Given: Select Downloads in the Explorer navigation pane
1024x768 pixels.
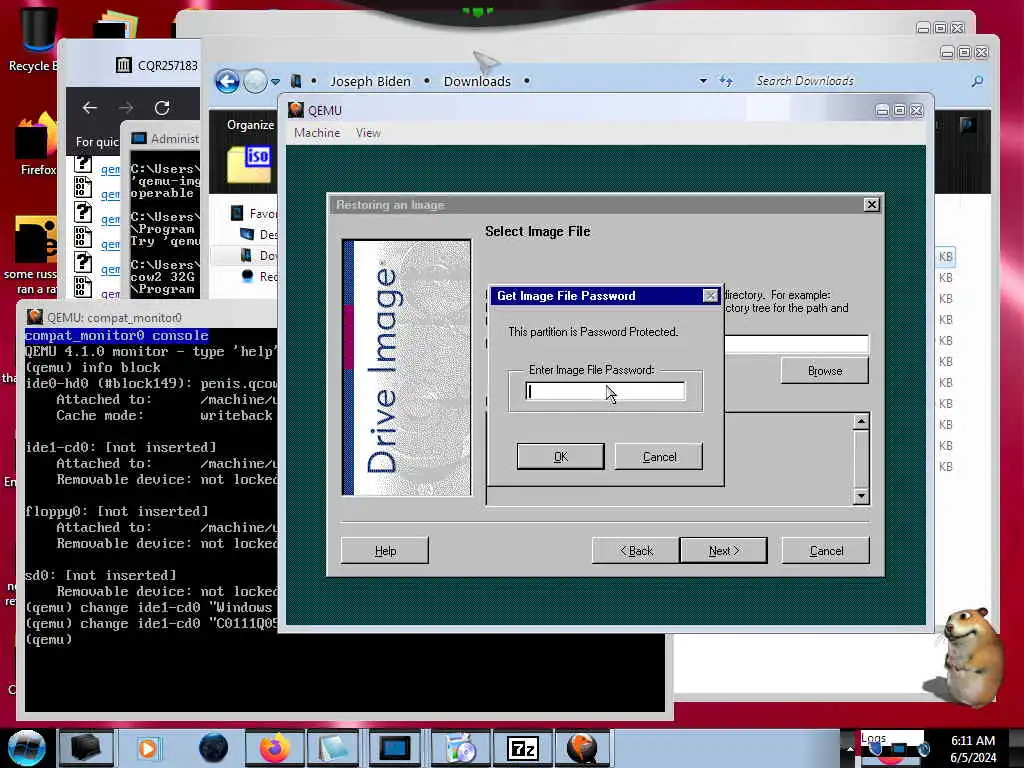Looking at the screenshot, I should (x=259, y=255).
